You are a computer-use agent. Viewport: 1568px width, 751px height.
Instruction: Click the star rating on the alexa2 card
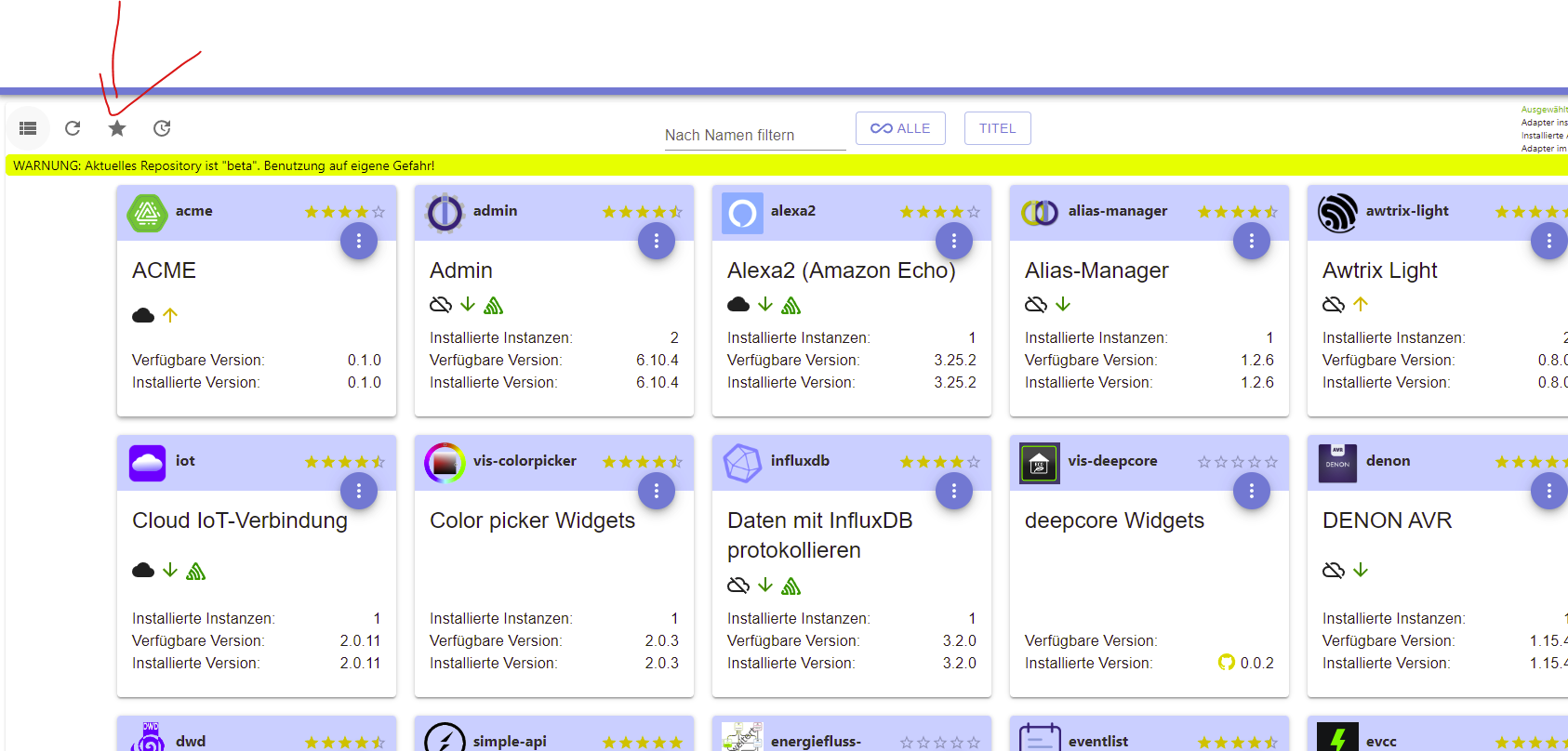tap(940, 212)
